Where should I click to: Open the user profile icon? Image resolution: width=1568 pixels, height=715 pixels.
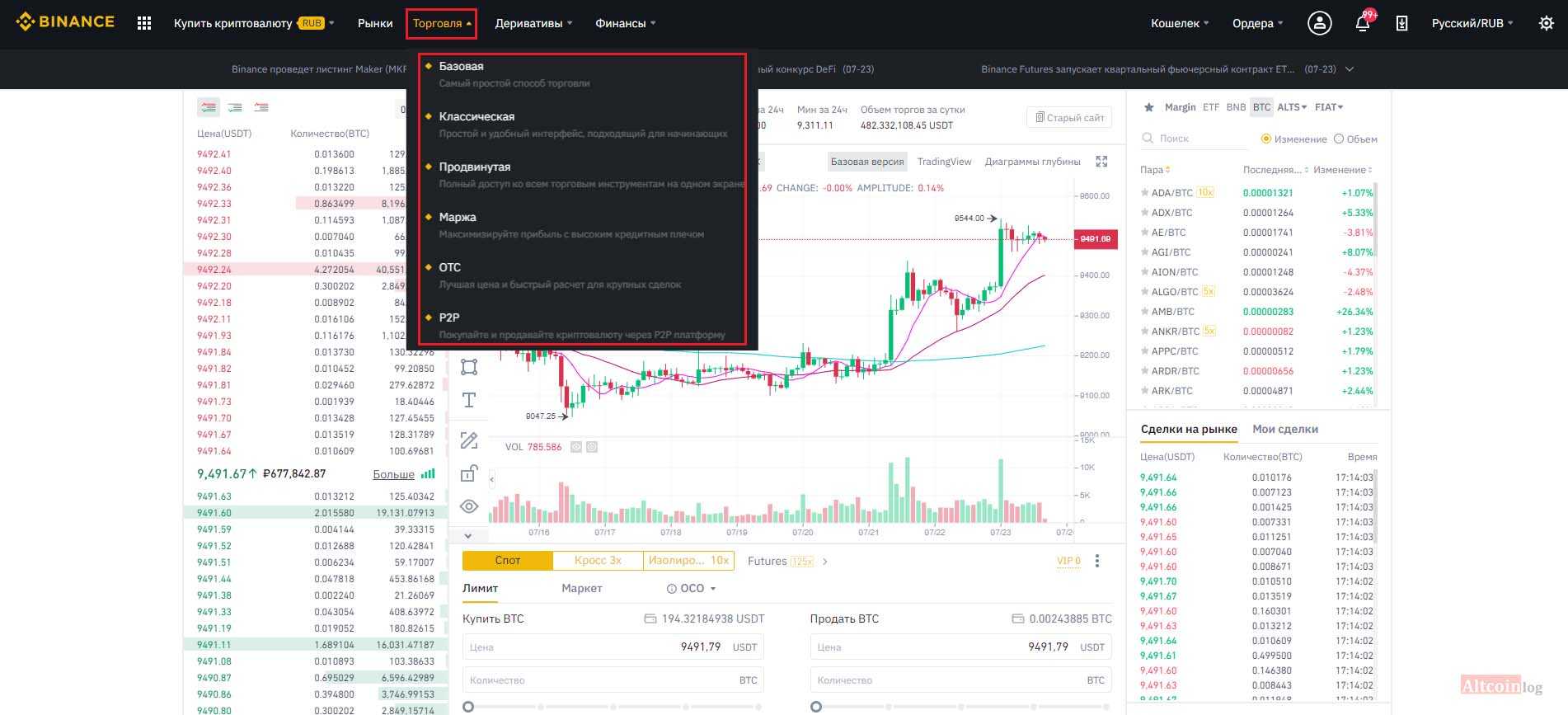point(1319,23)
